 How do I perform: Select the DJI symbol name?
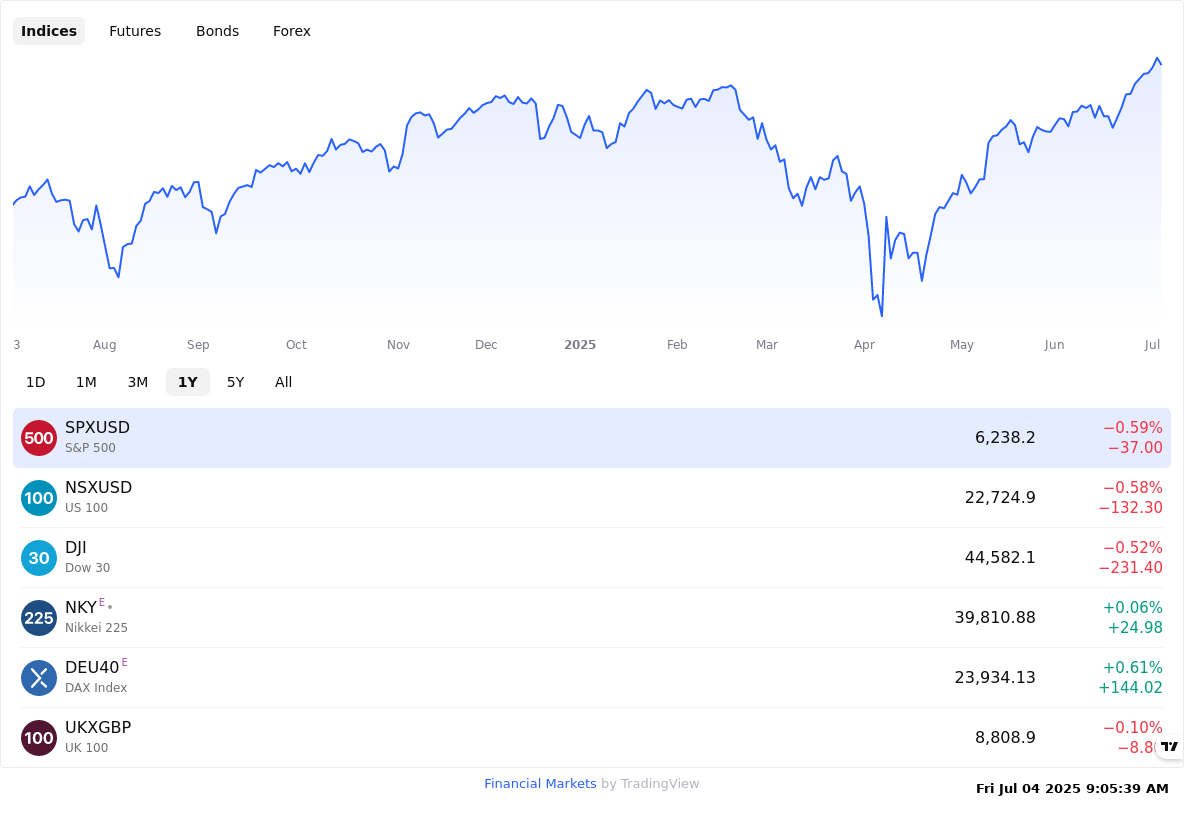(x=76, y=547)
